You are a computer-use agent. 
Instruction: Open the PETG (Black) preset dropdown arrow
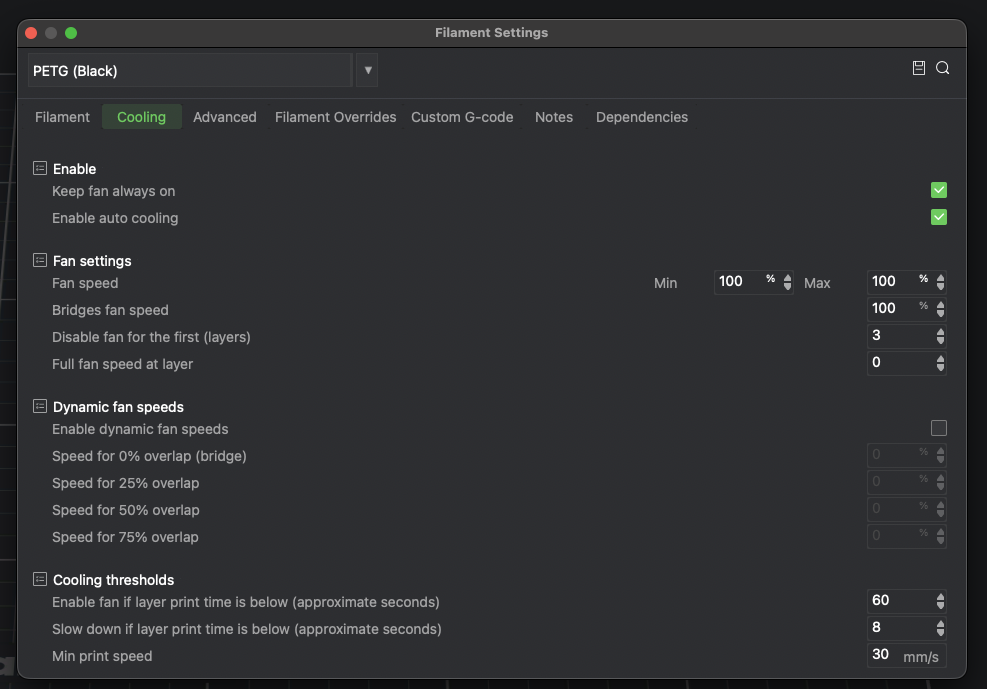[368, 70]
